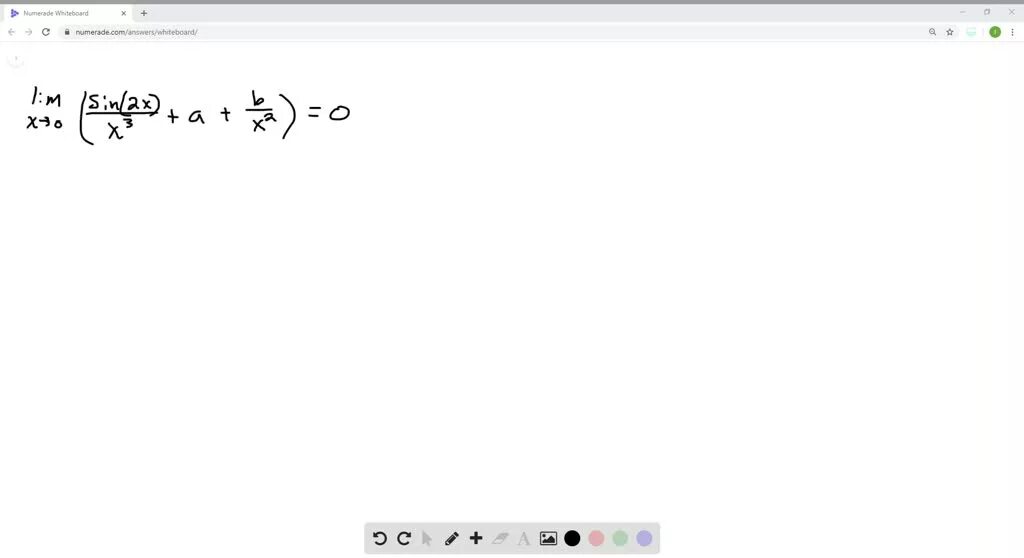Image resolution: width=1024 pixels, height=558 pixels.
Task: Click the plus add tool
Action: click(475, 538)
